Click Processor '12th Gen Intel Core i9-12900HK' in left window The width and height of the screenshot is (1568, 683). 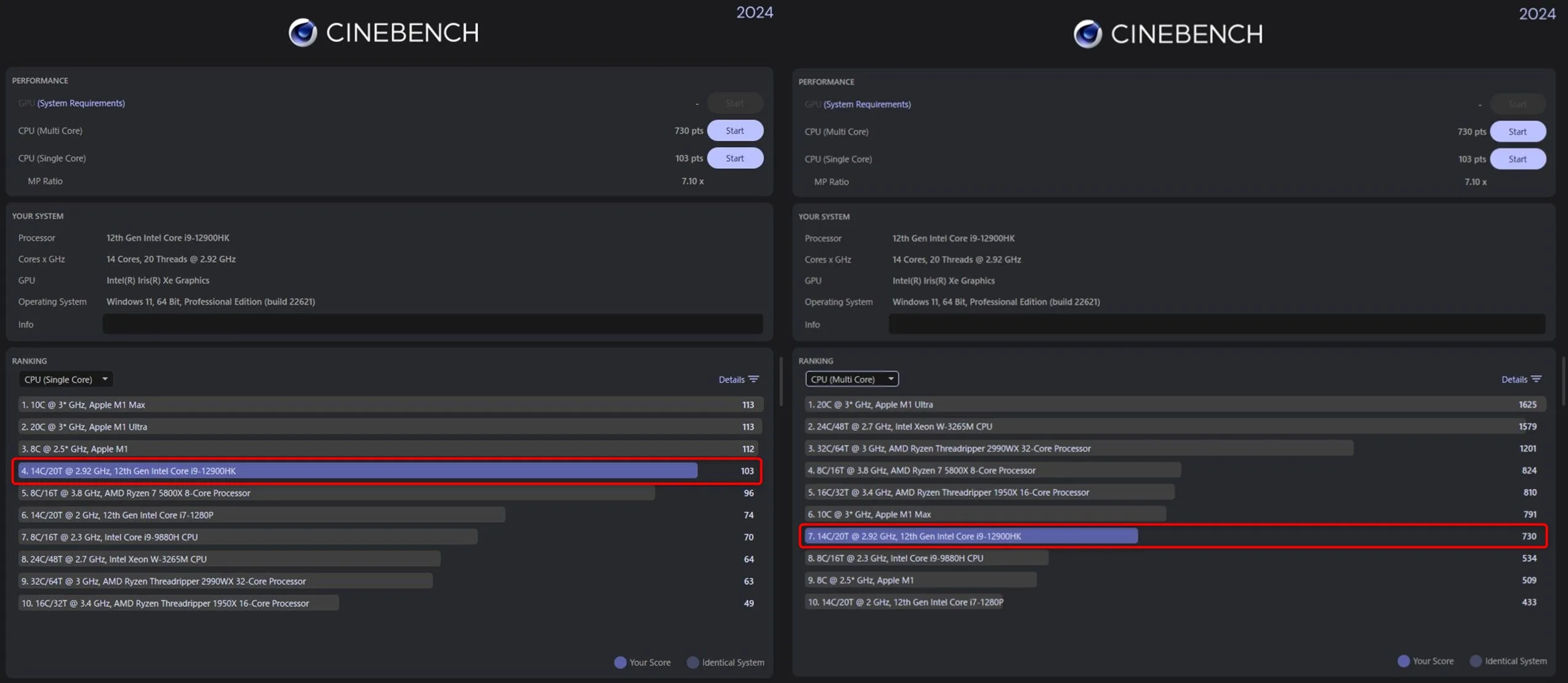tap(168, 238)
